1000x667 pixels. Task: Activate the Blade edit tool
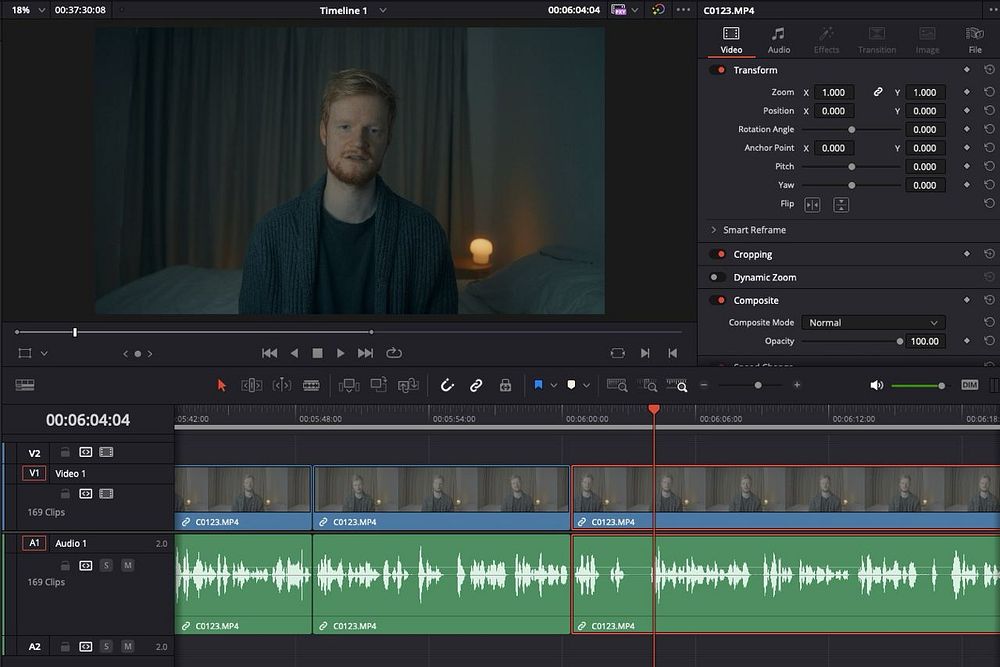(x=311, y=385)
